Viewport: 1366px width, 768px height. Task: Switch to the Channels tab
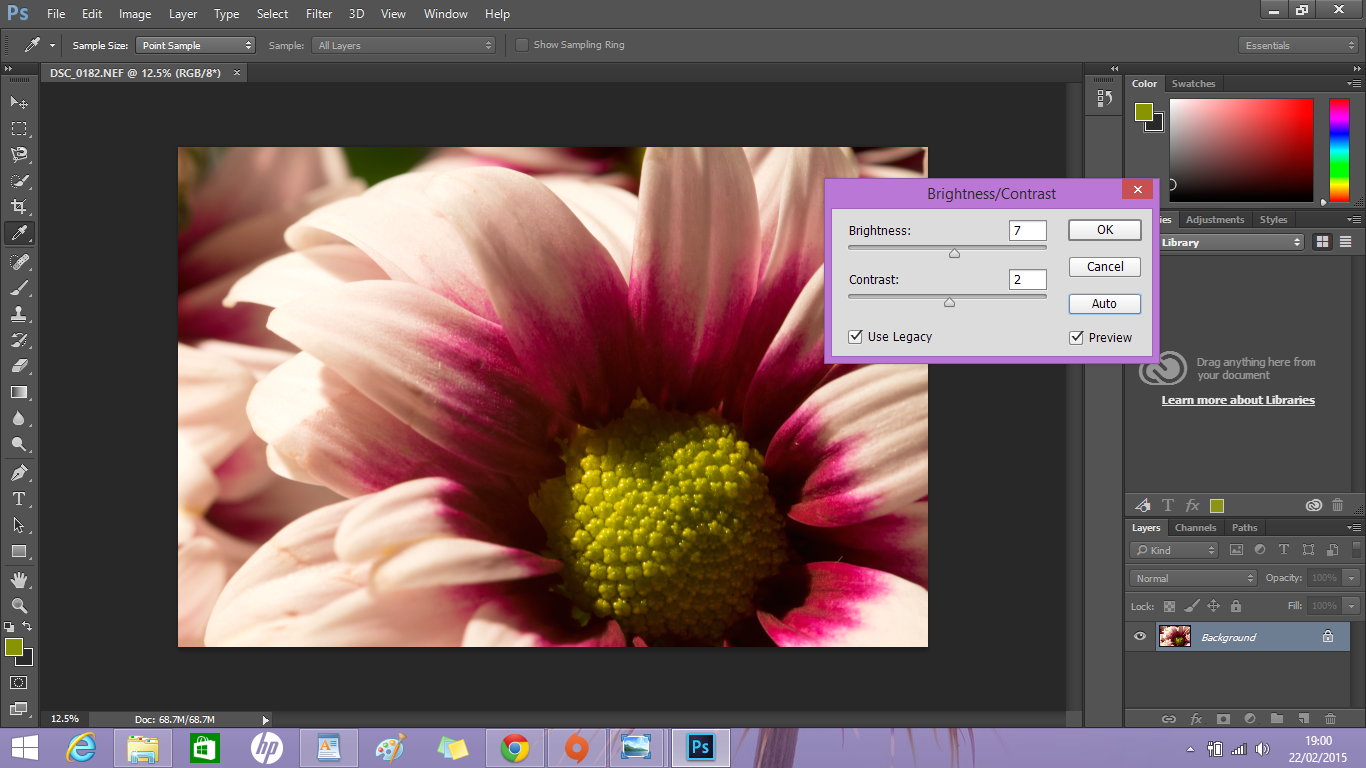1195,528
